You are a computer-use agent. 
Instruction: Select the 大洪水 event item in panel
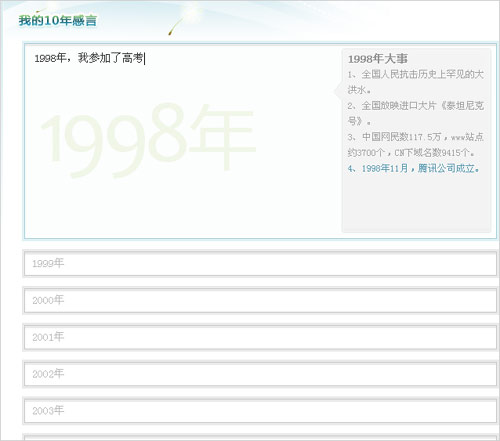point(415,82)
